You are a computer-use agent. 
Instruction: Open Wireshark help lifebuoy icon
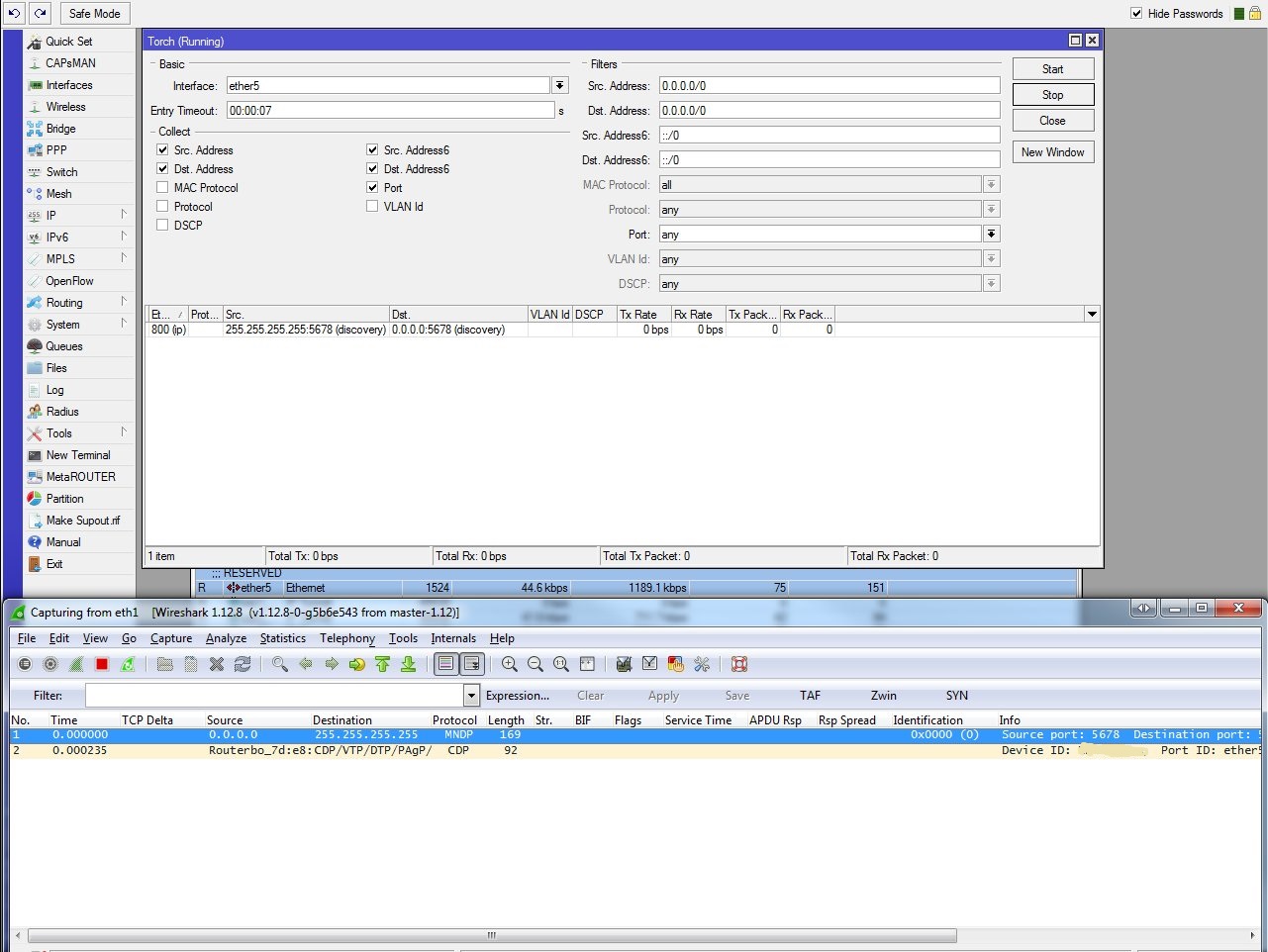pos(738,664)
